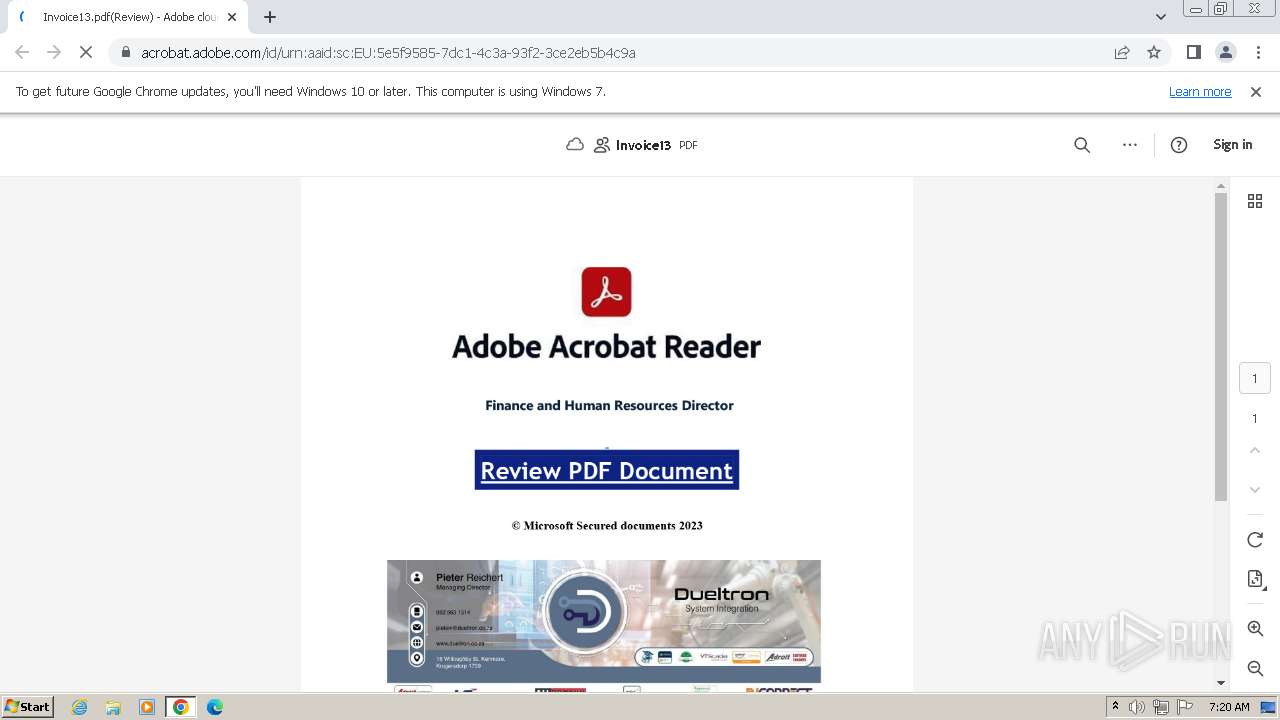Go to previous page with up chevron
Screen dimensions: 1280x720
pos(1255,451)
